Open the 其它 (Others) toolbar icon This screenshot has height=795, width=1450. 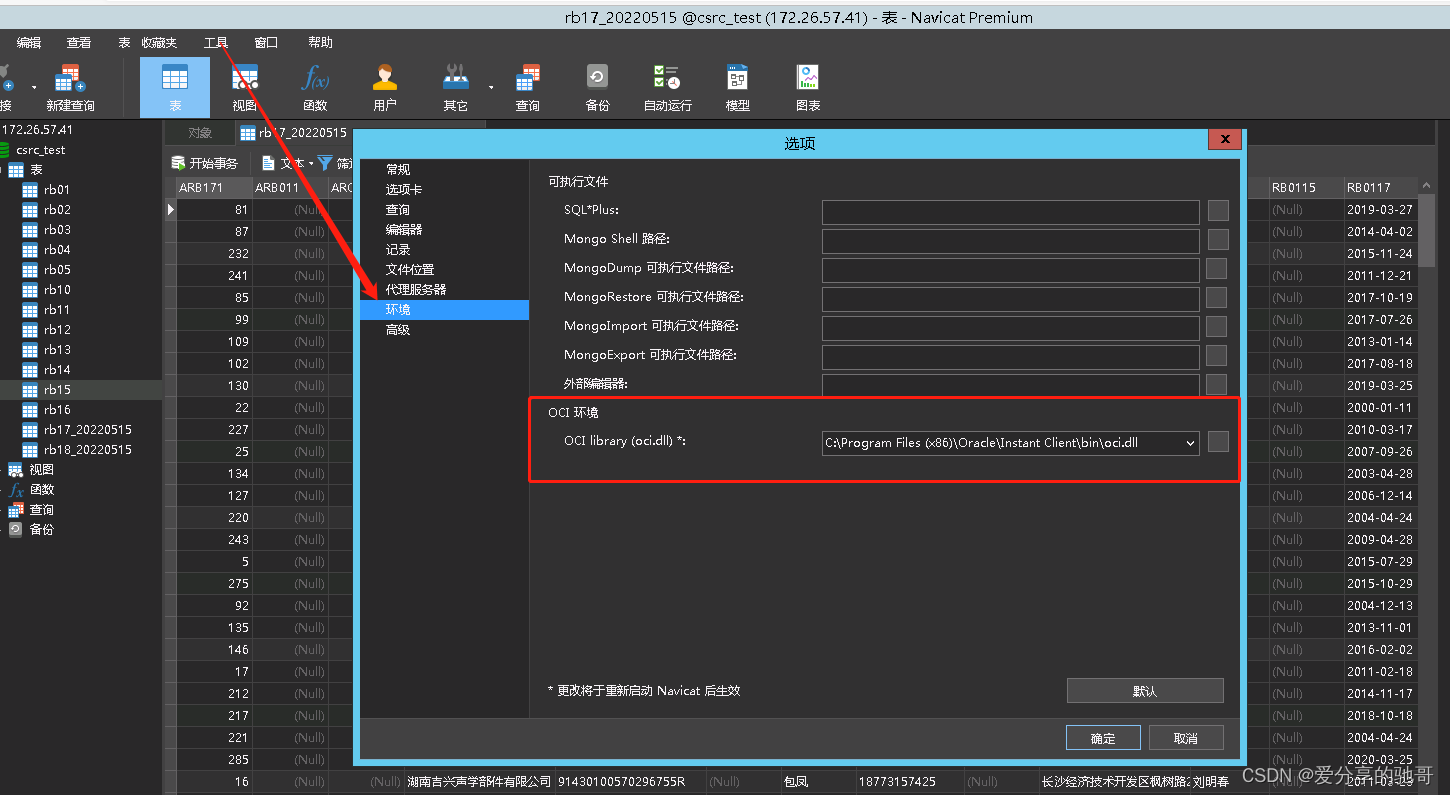pos(456,87)
